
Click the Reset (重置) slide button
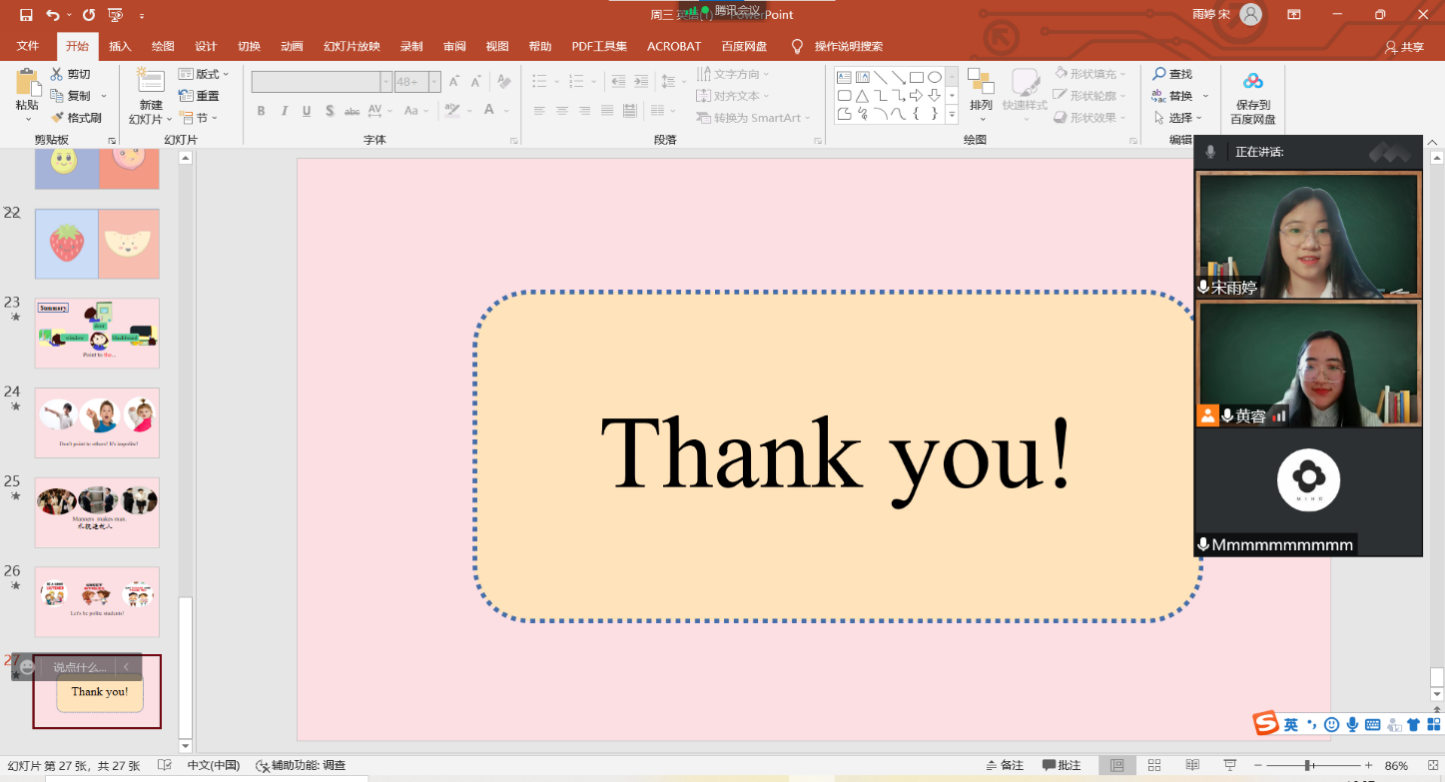(199, 96)
